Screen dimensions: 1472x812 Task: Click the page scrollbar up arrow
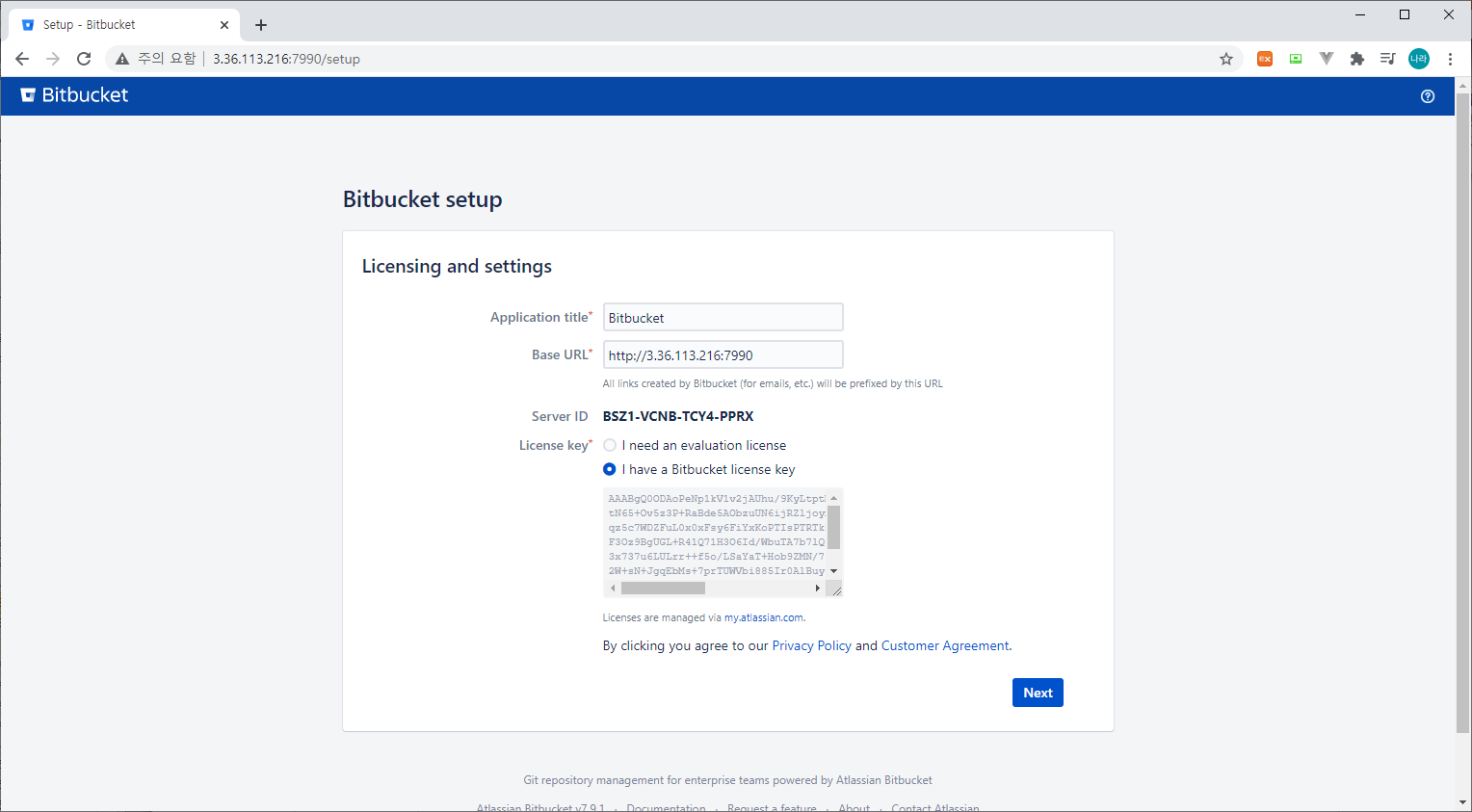click(x=1462, y=85)
